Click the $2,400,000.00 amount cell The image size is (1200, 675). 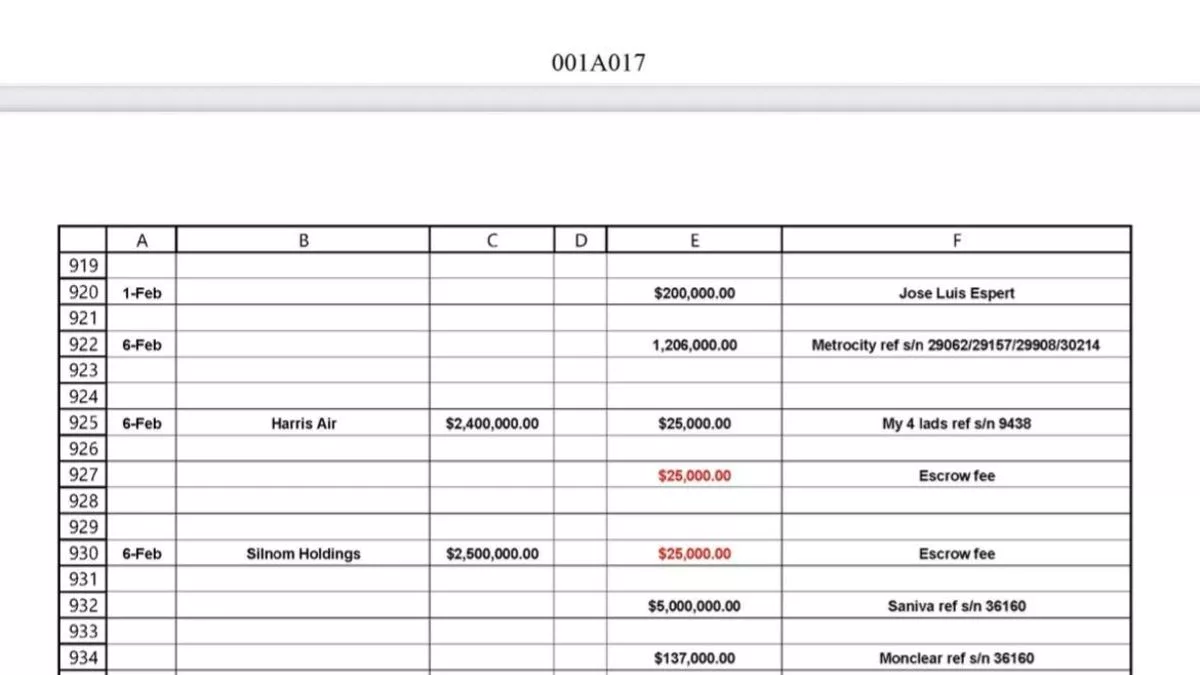coord(492,423)
